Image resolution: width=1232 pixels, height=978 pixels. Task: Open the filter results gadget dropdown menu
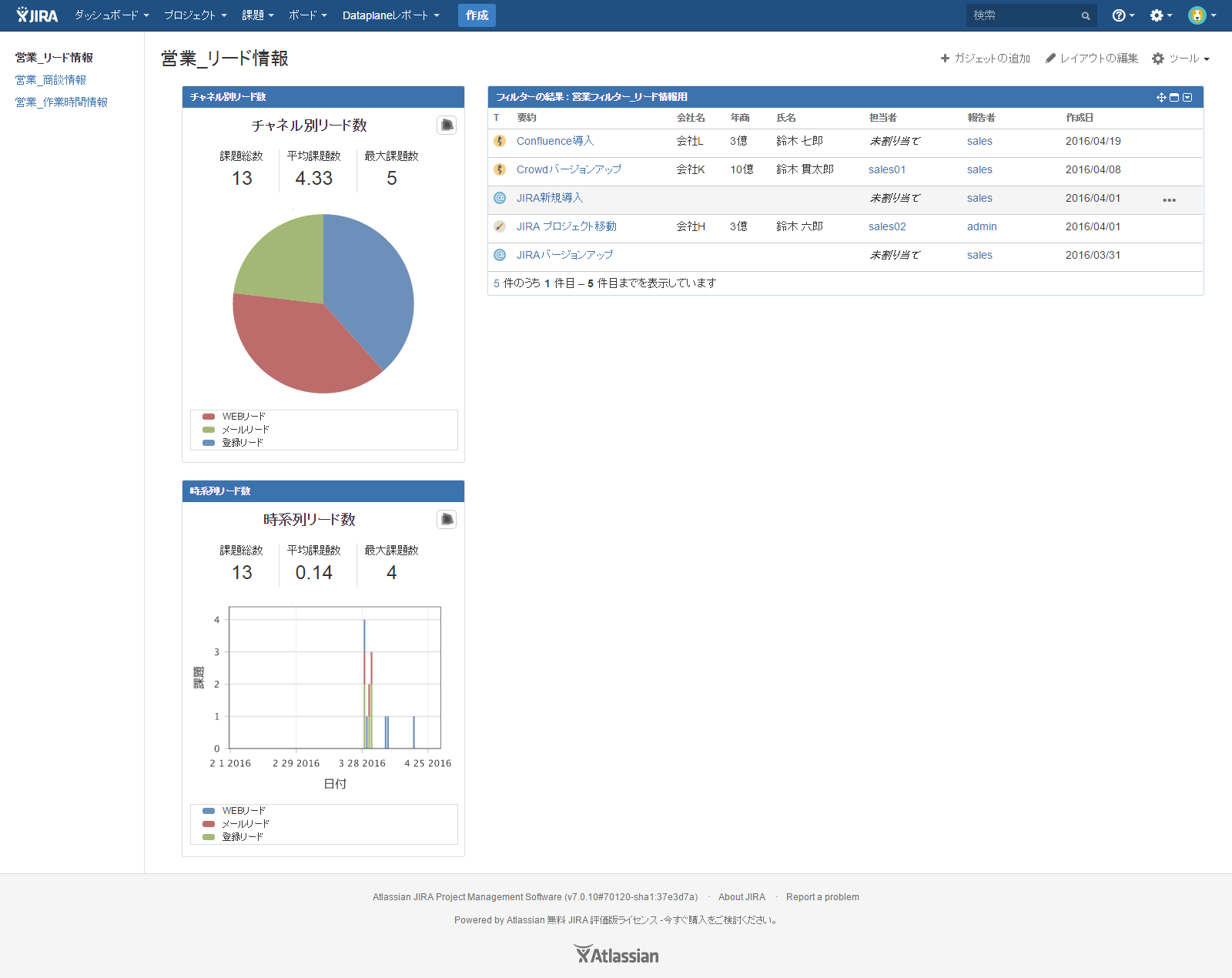[x=1187, y=97]
